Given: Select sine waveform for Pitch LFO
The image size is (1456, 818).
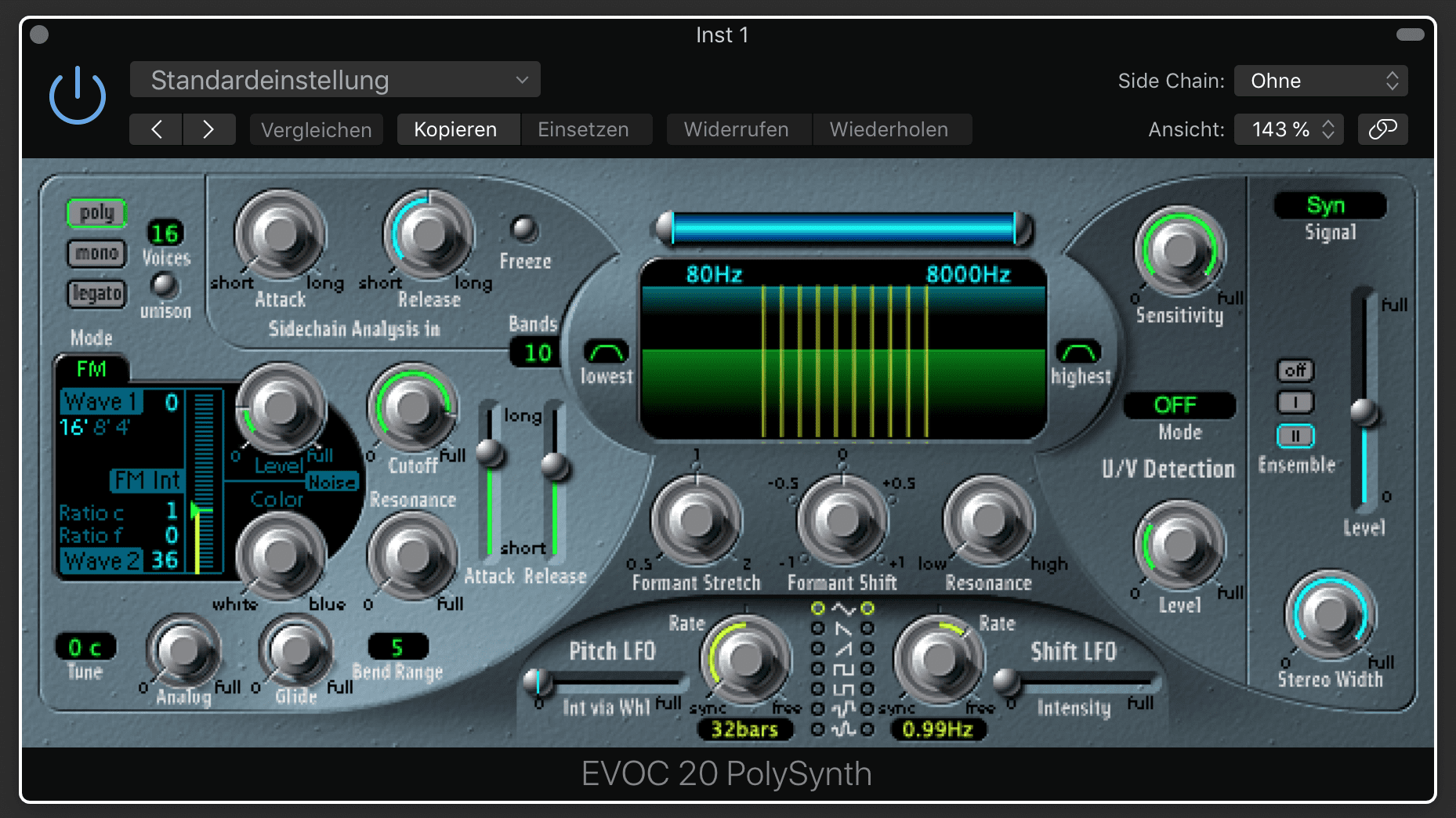Looking at the screenshot, I should click(817, 609).
